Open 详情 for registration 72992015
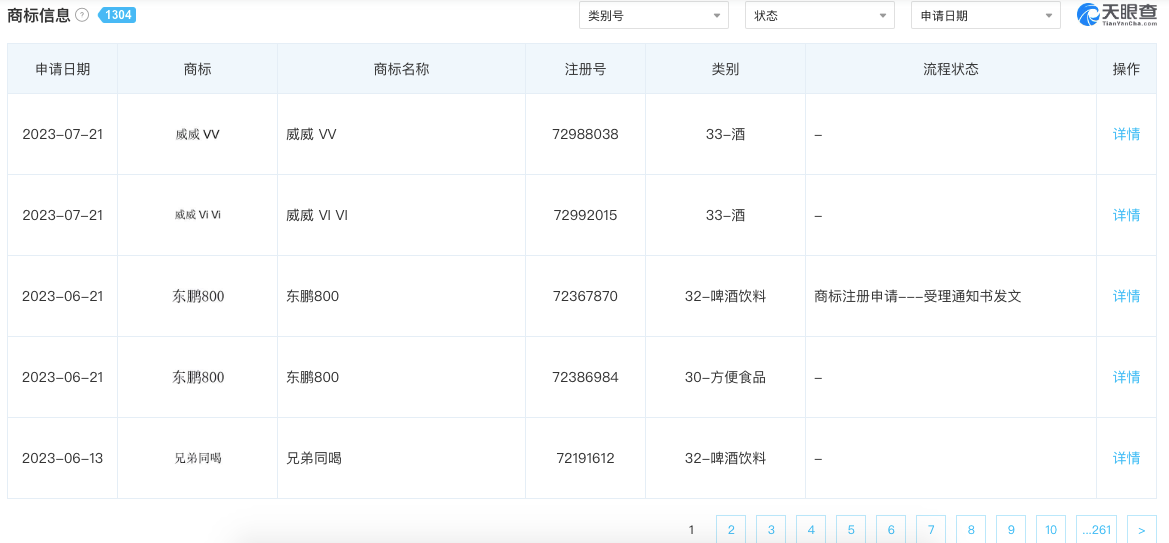 pyautogui.click(x=1126, y=215)
